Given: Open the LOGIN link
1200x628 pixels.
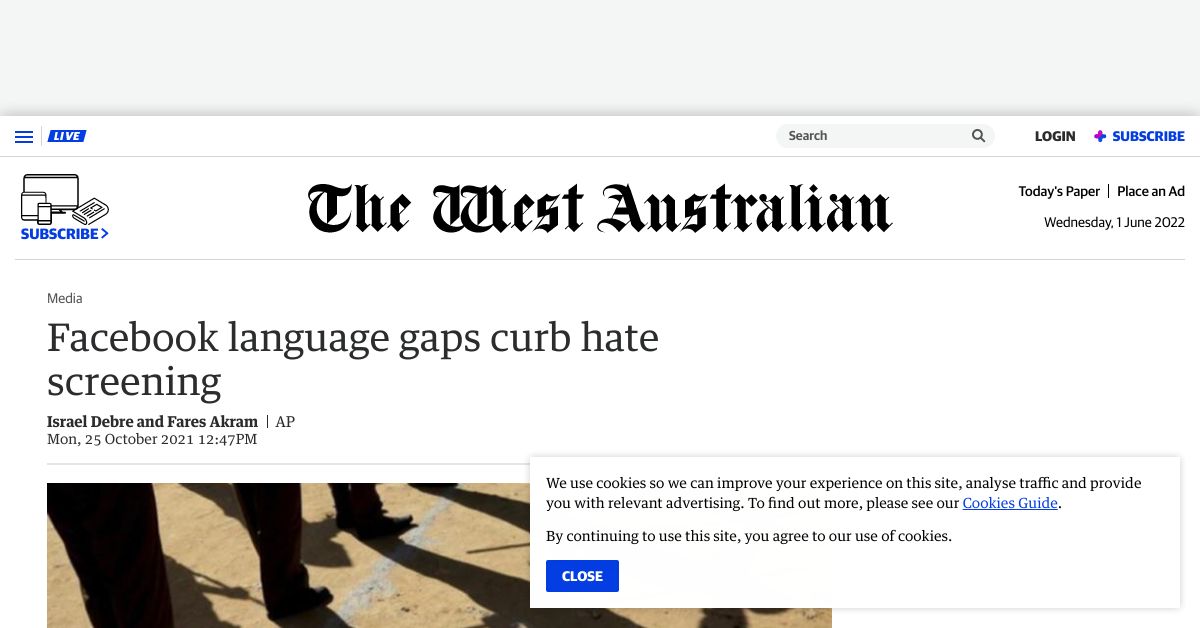Looking at the screenshot, I should (1055, 136).
